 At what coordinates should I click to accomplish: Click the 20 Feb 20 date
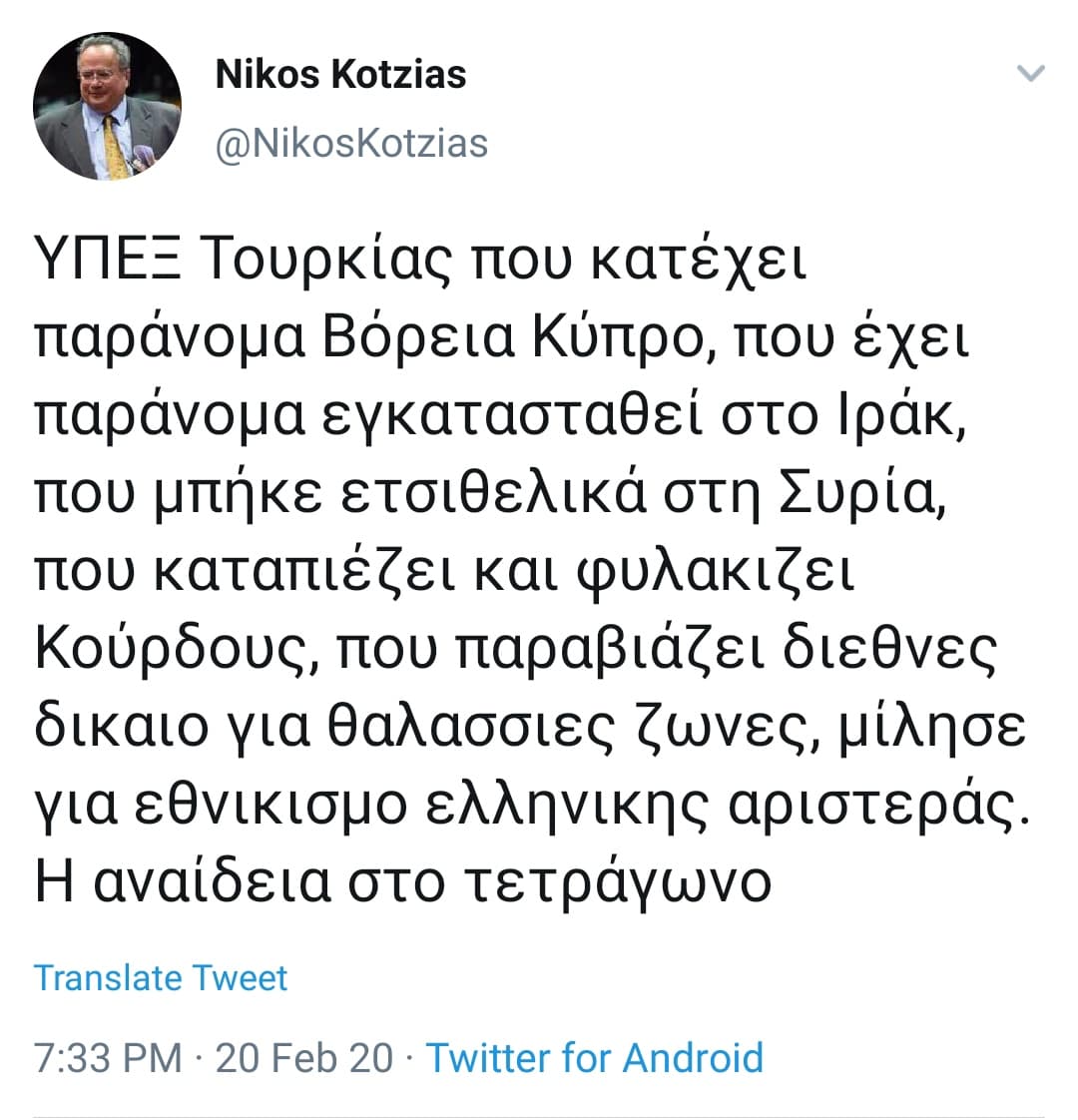[304, 1057]
